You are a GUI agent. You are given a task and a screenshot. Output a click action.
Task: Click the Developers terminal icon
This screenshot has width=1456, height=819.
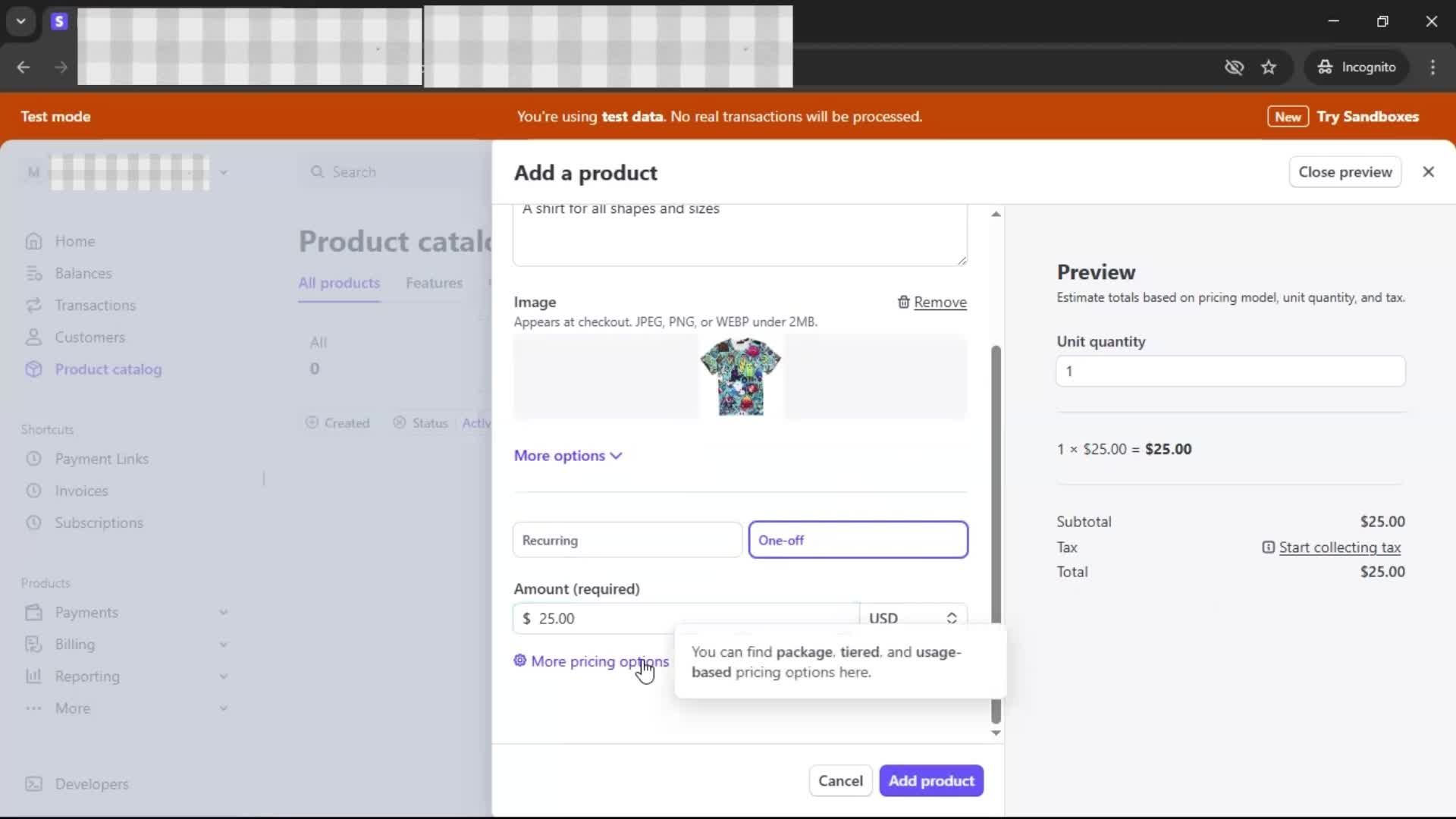click(x=33, y=784)
